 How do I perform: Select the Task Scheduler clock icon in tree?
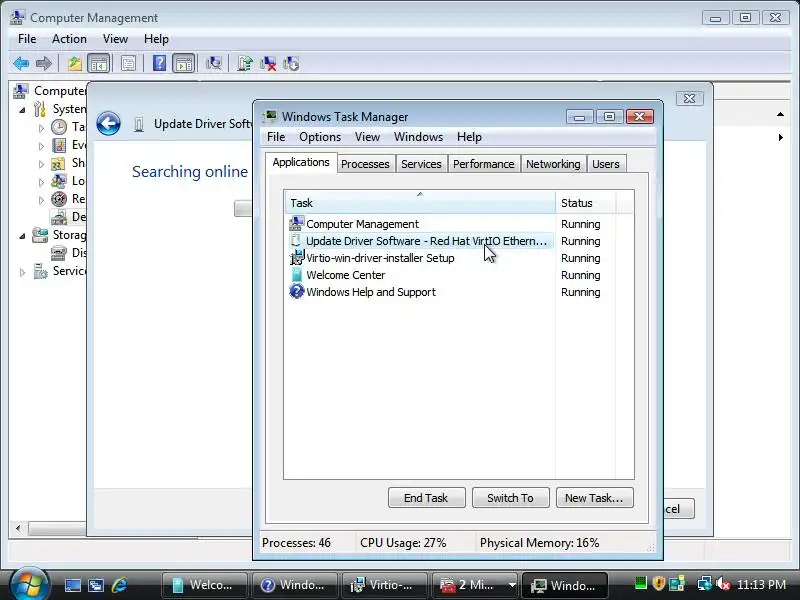click(59, 127)
